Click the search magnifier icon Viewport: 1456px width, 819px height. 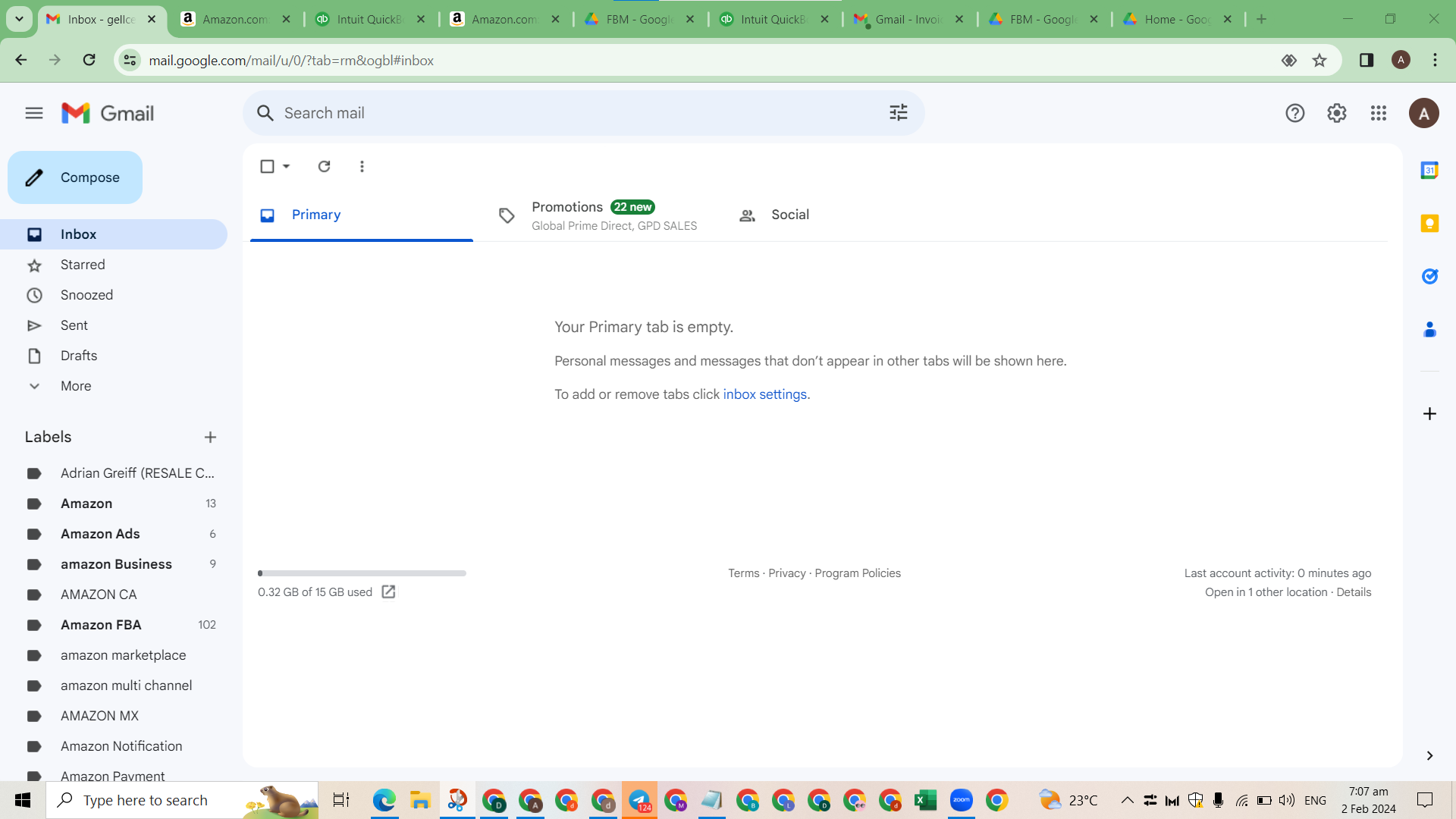click(265, 113)
